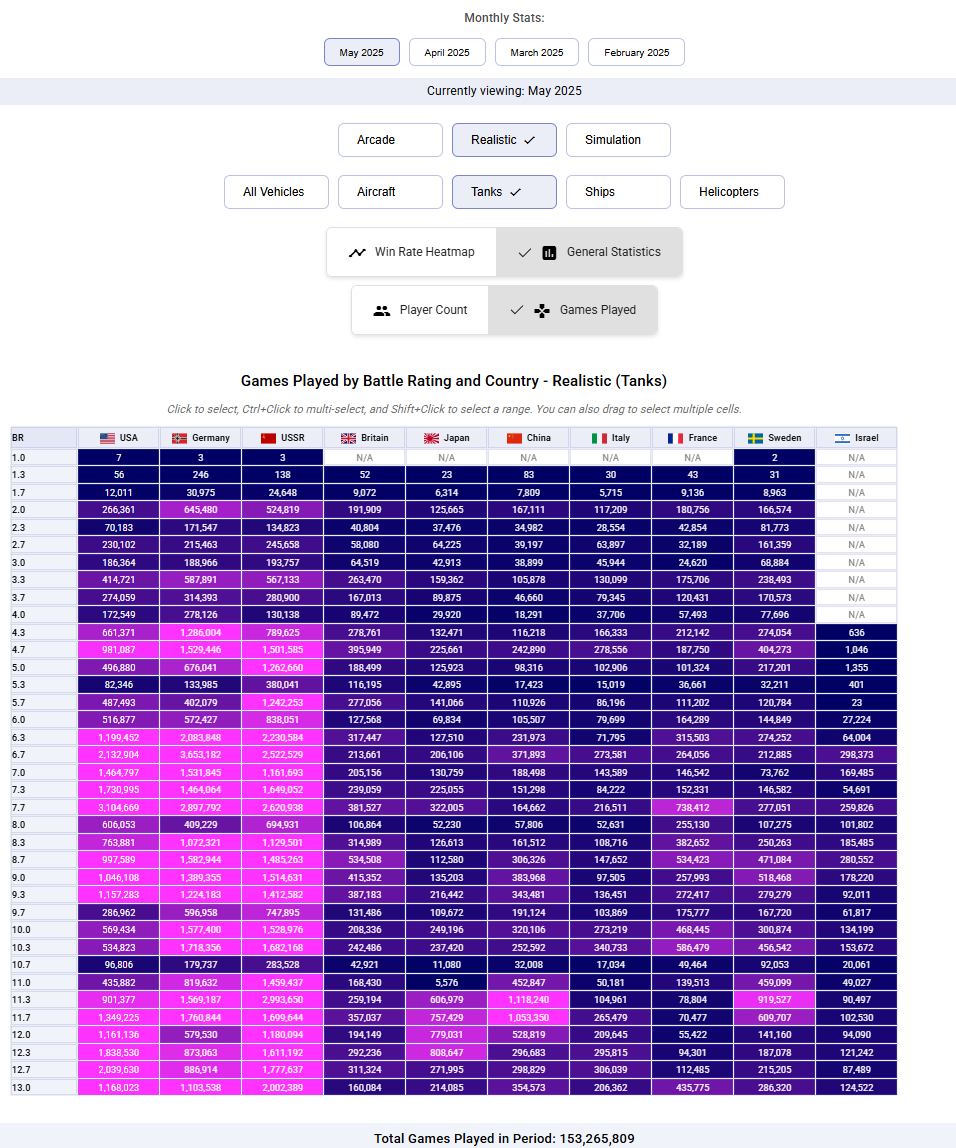Filter by Ships vehicle type

(618, 192)
